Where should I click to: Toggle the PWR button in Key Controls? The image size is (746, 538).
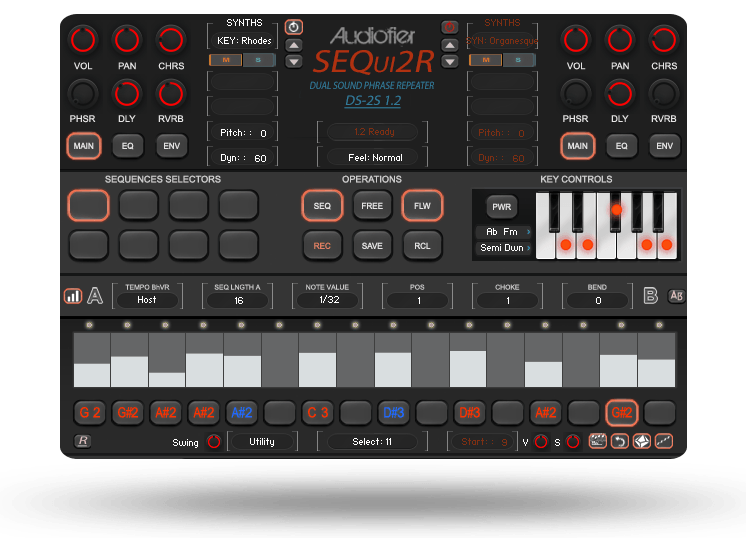coord(502,207)
